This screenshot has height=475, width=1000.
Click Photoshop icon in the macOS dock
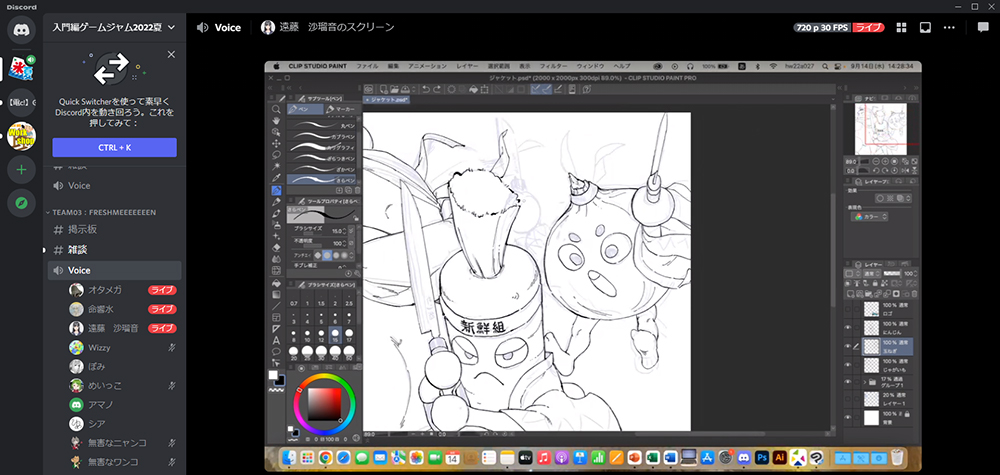761,457
